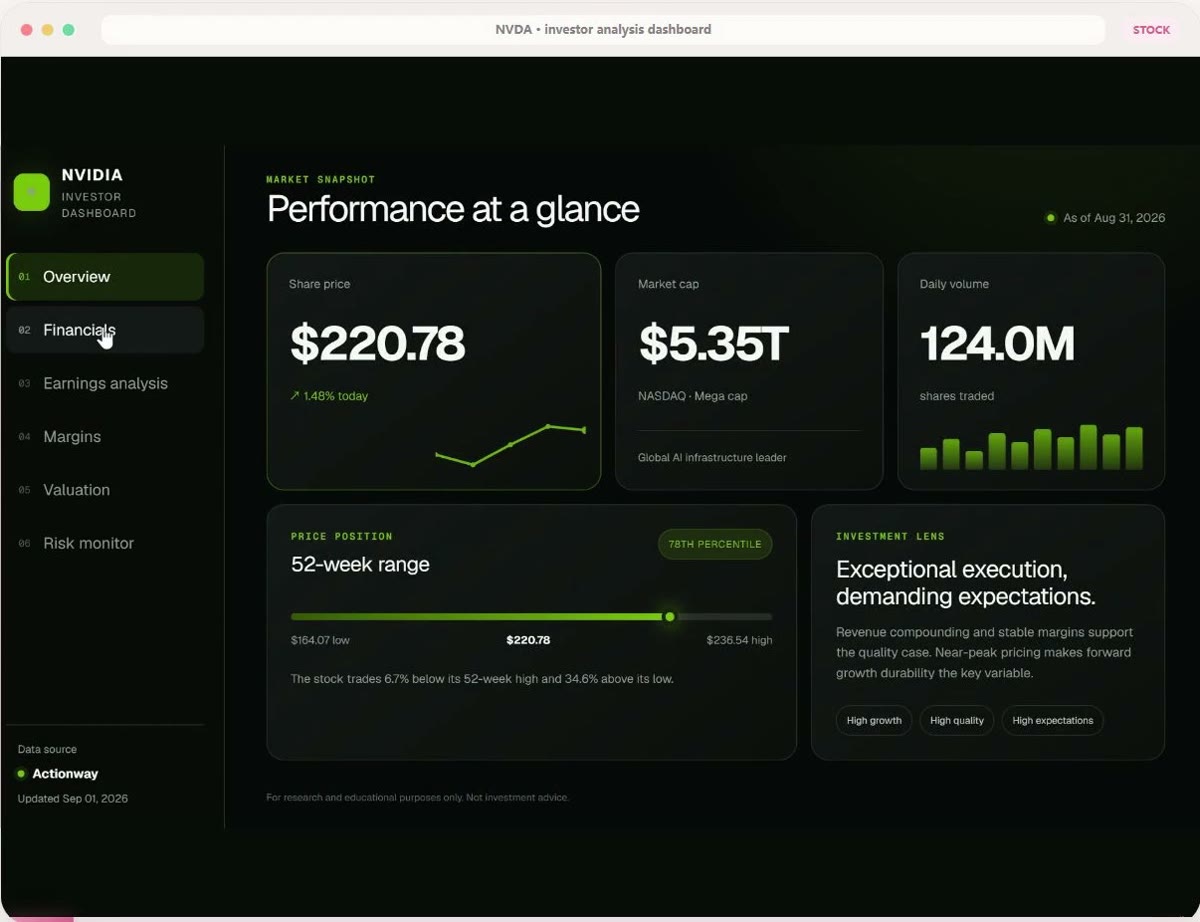
Task: Click the $164.07 low label
Action: pos(320,640)
